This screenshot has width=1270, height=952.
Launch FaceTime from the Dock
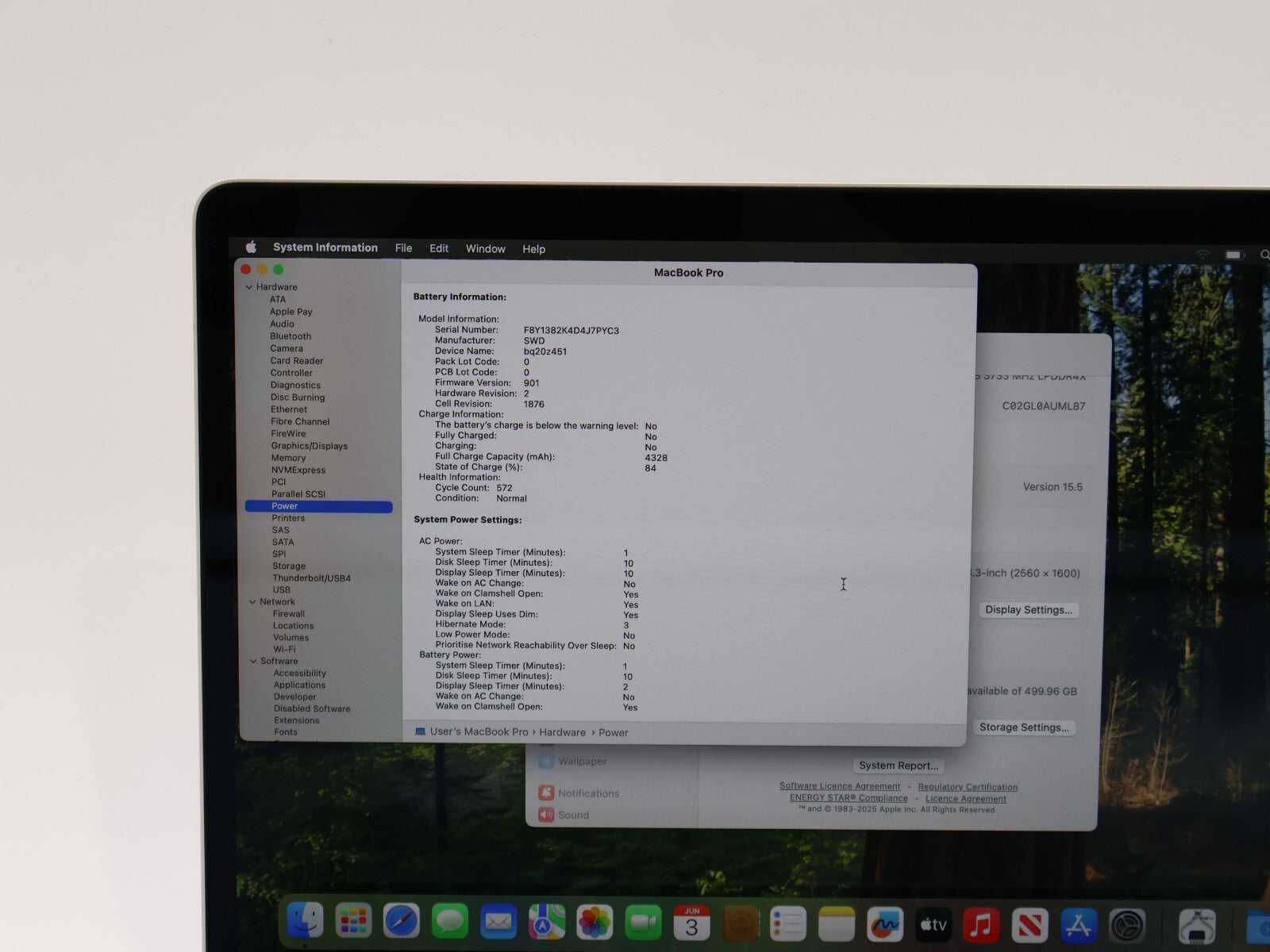click(x=643, y=923)
